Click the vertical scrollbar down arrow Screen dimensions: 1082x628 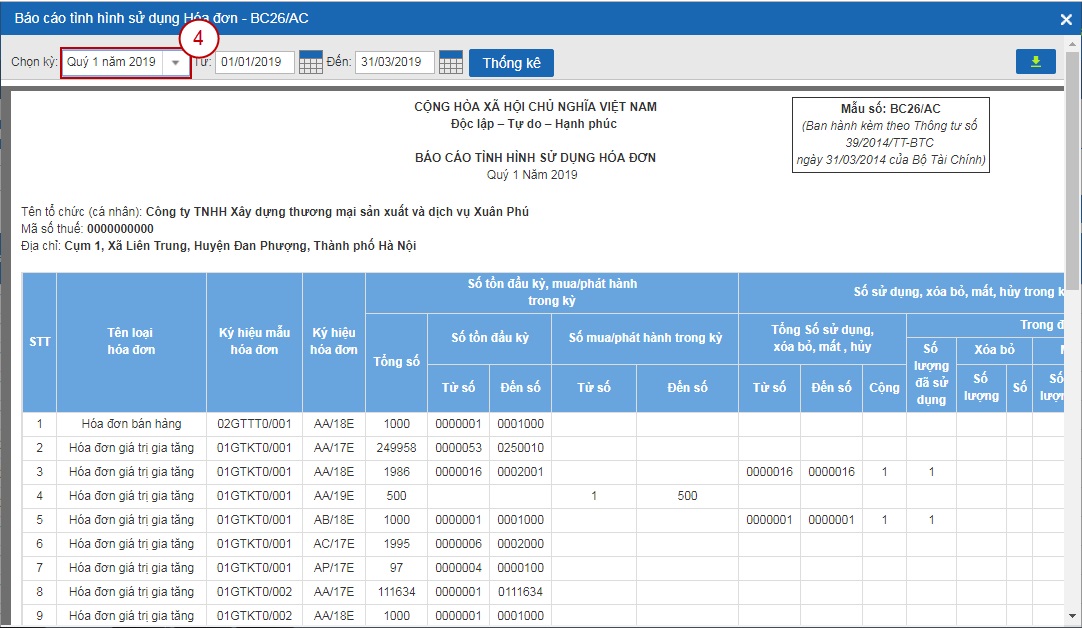point(1072,615)
